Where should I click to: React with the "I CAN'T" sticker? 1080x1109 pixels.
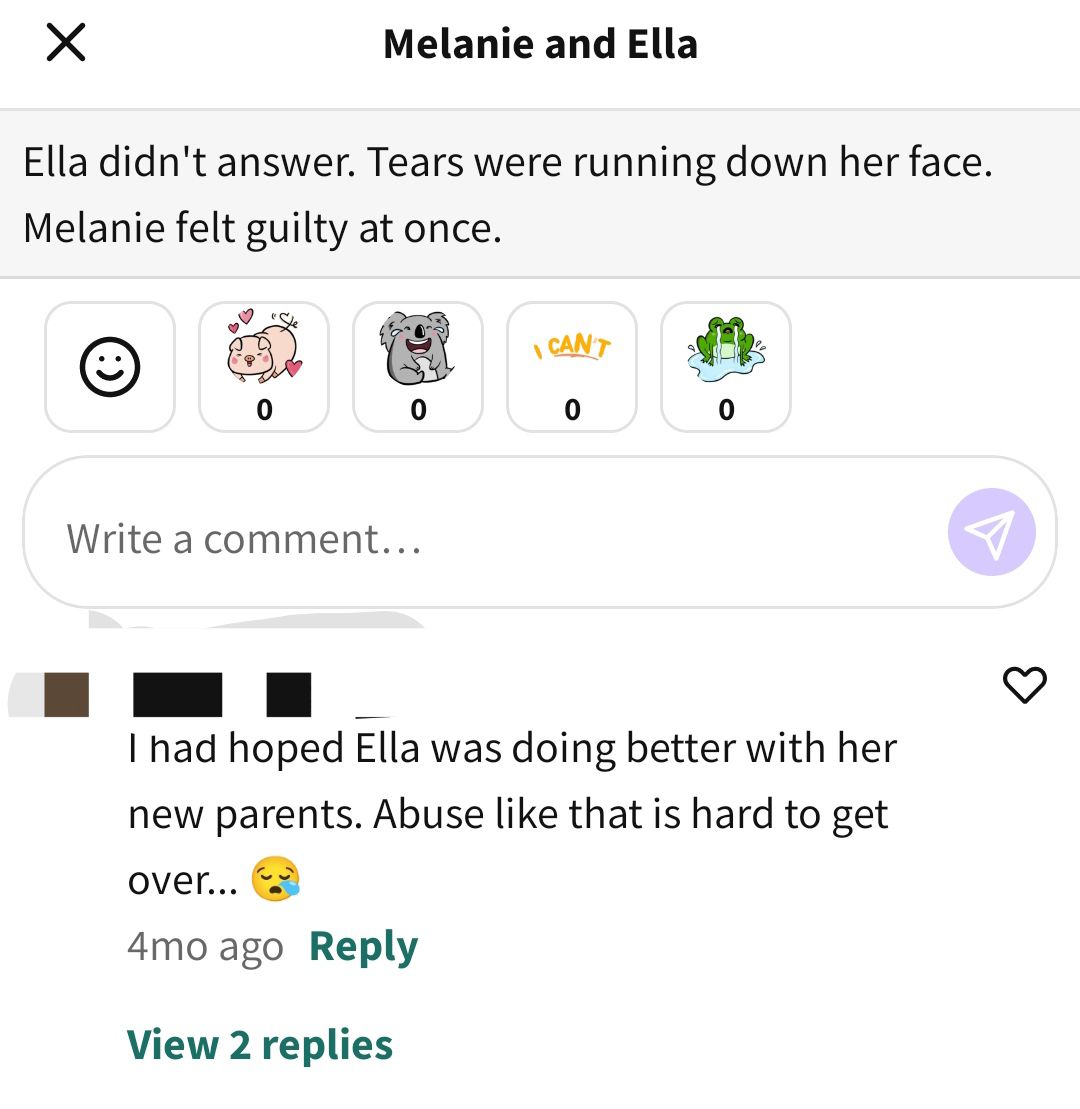572,366
